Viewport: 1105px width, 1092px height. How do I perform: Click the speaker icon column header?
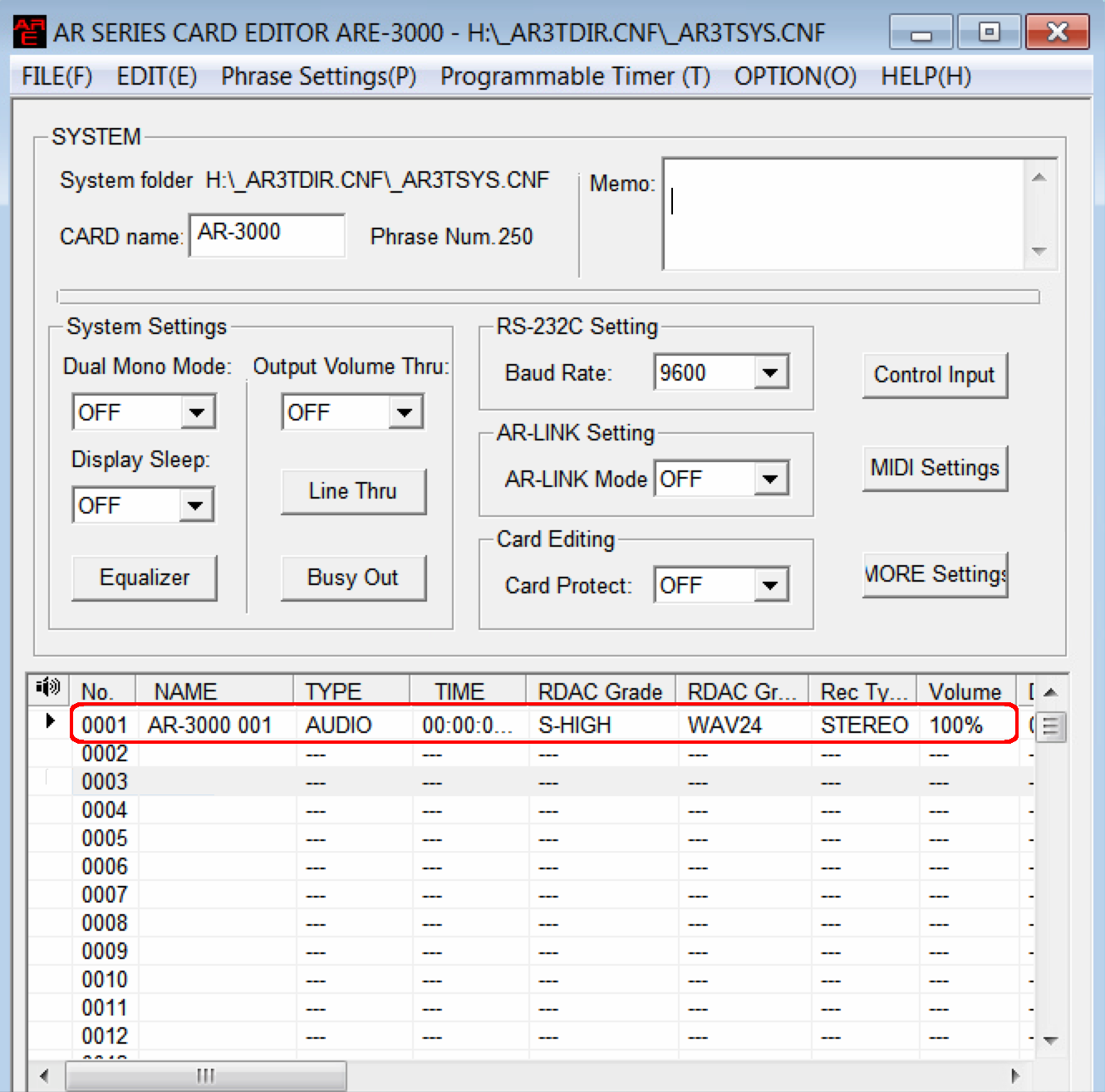point(48,688)
